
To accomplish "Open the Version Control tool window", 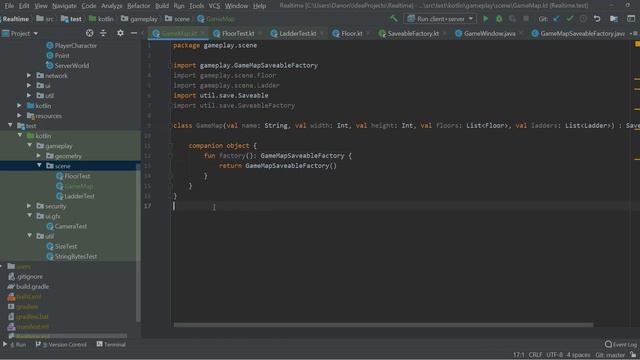I will pyautogui.click(x=61, y=344).
